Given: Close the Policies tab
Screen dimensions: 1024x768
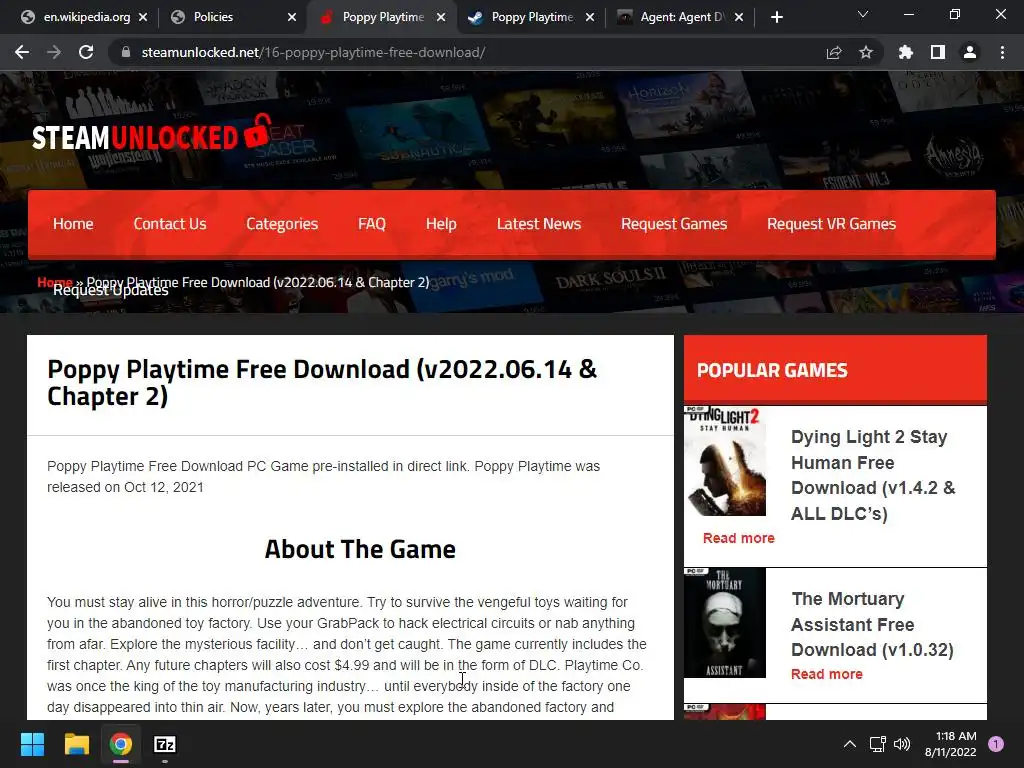Looking at the screenshot, I should [x=292, y=17].
